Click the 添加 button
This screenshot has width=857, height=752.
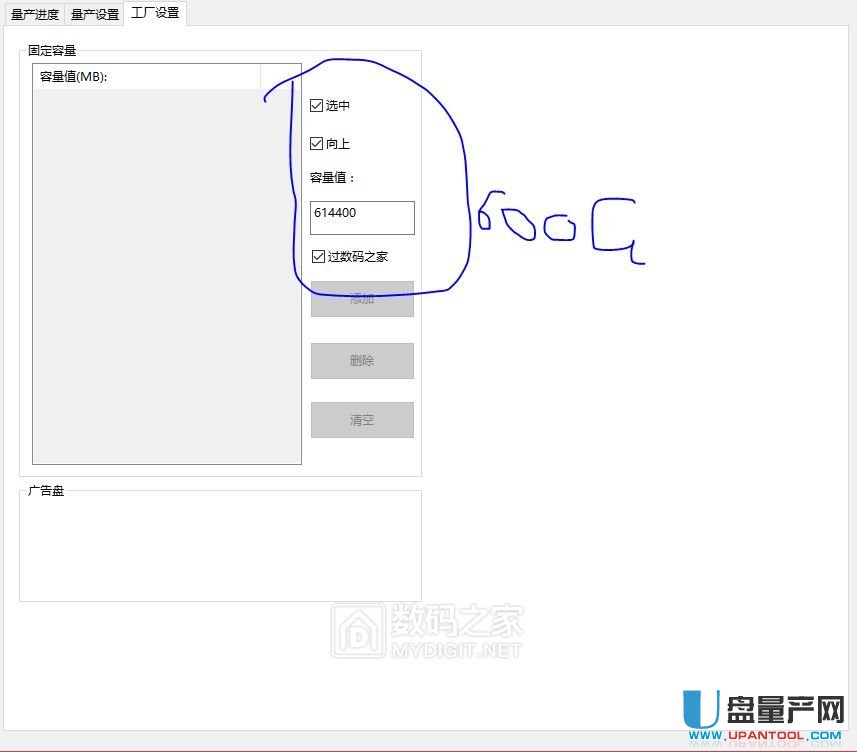coord(362,299)
